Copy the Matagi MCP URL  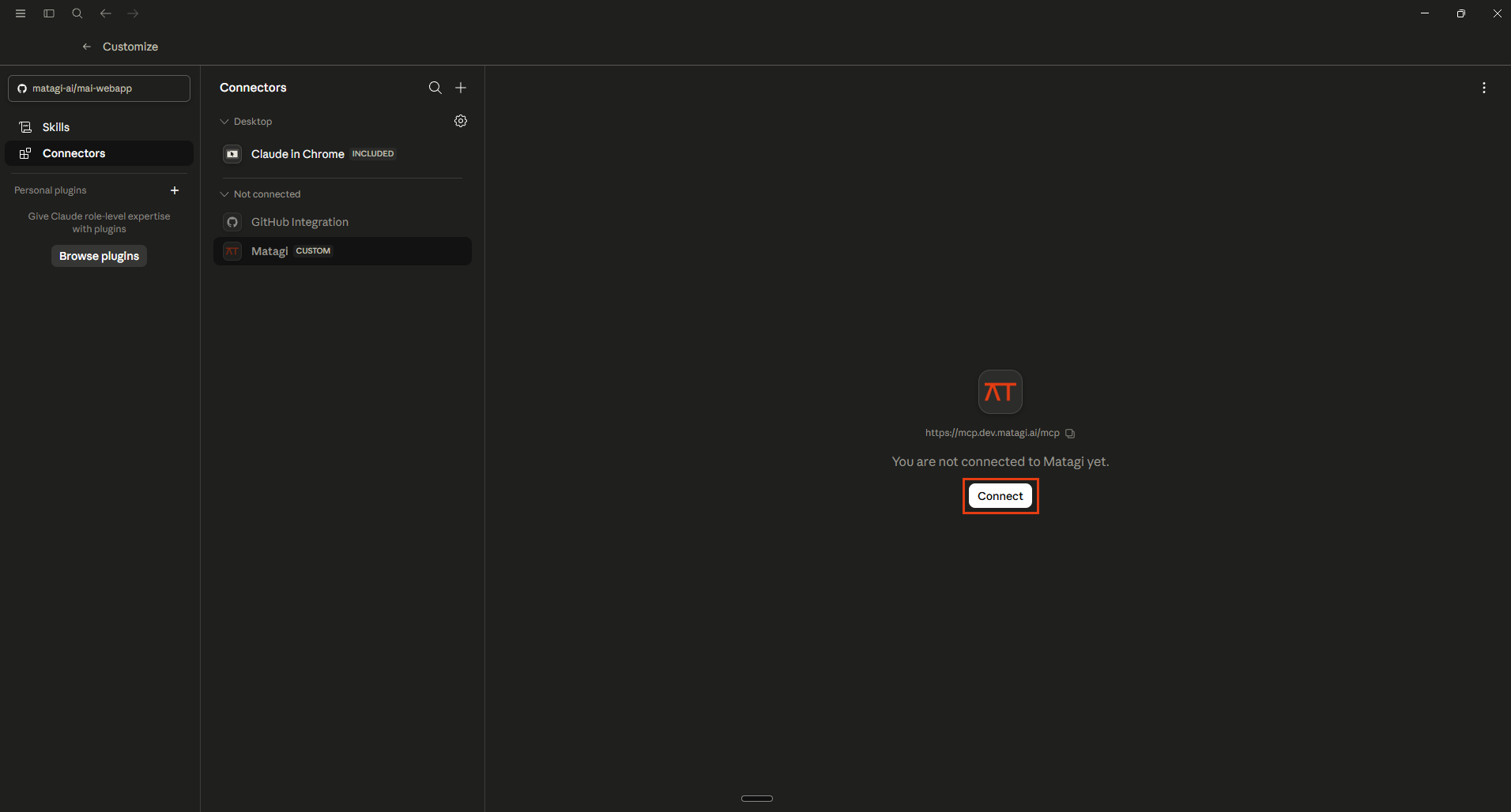pos(1070,433)
